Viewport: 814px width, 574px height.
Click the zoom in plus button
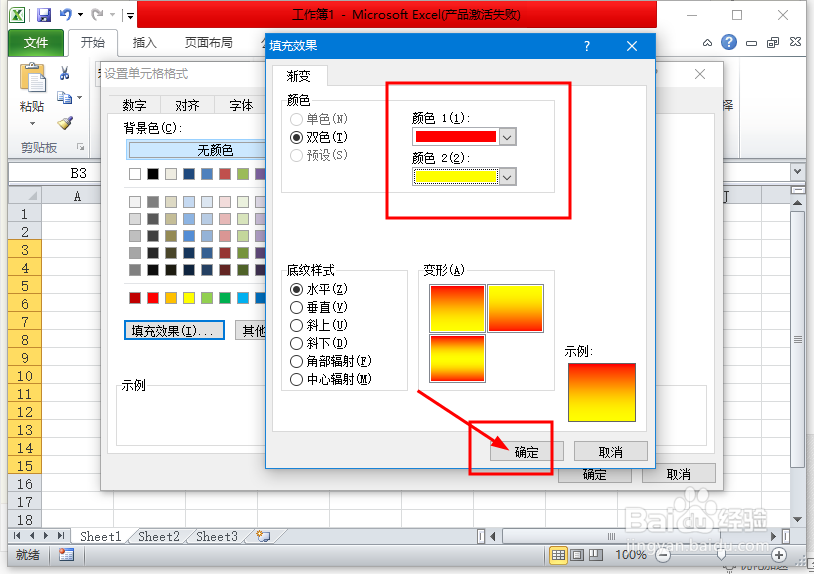tap(778, 555)
